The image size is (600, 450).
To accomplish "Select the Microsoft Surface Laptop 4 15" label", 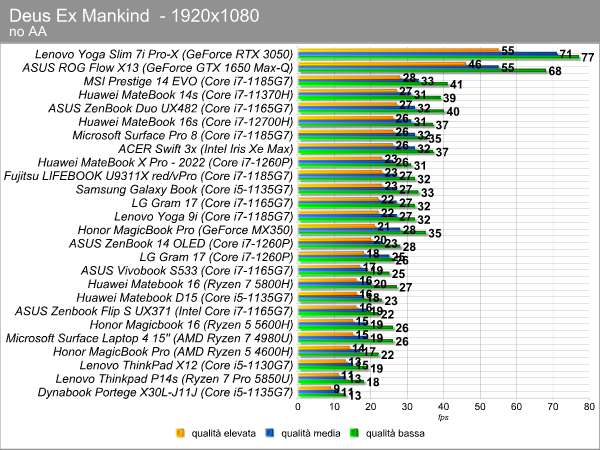I will (x=149, y=338).
